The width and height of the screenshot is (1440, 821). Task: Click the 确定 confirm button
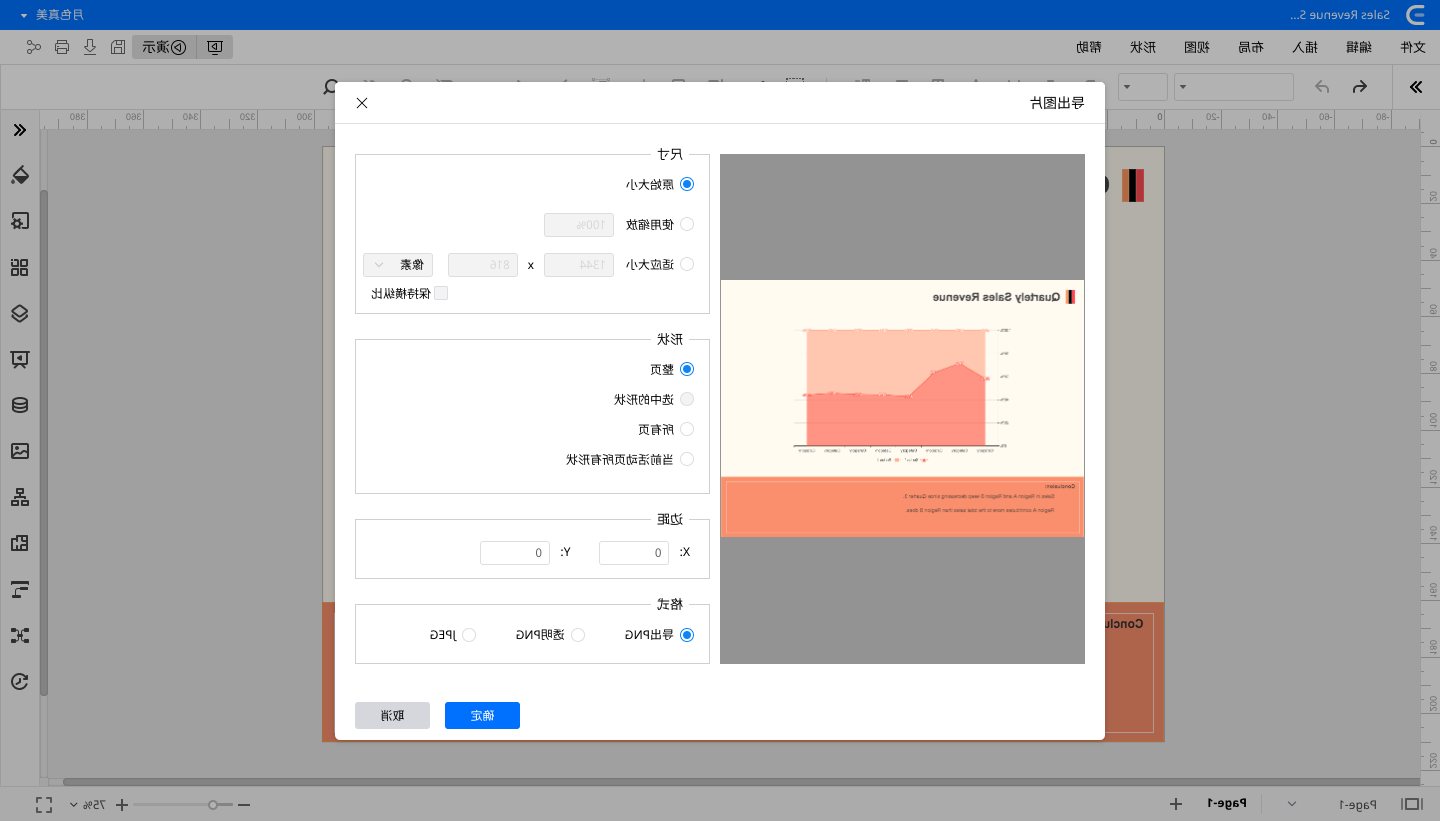coord(482,715)
